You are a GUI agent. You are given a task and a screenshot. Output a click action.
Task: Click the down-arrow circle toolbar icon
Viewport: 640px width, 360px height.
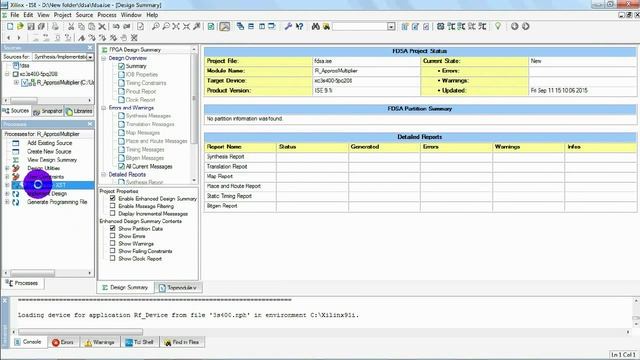[514, 27]
